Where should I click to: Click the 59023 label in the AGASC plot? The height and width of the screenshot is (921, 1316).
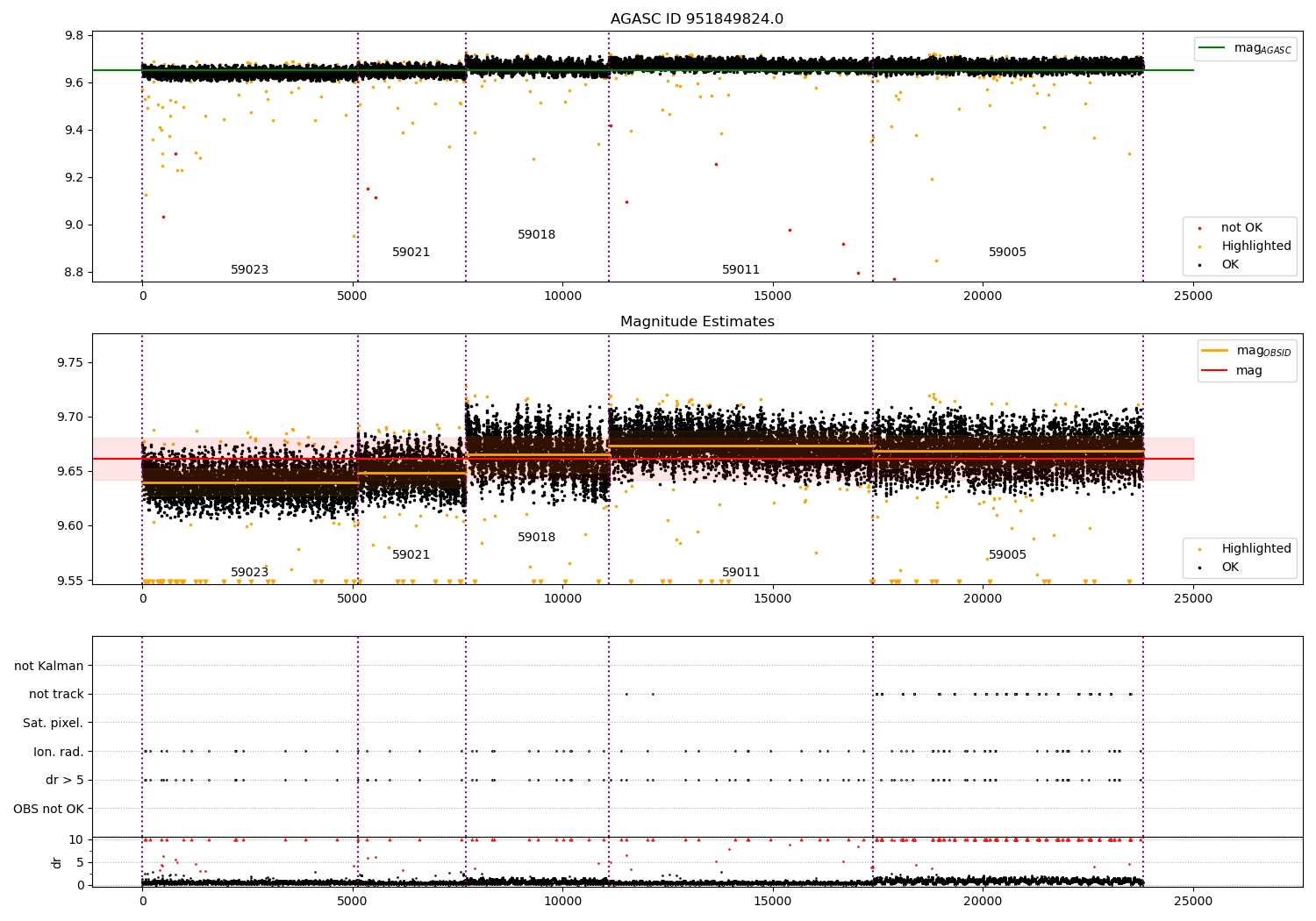click(249, 270)
